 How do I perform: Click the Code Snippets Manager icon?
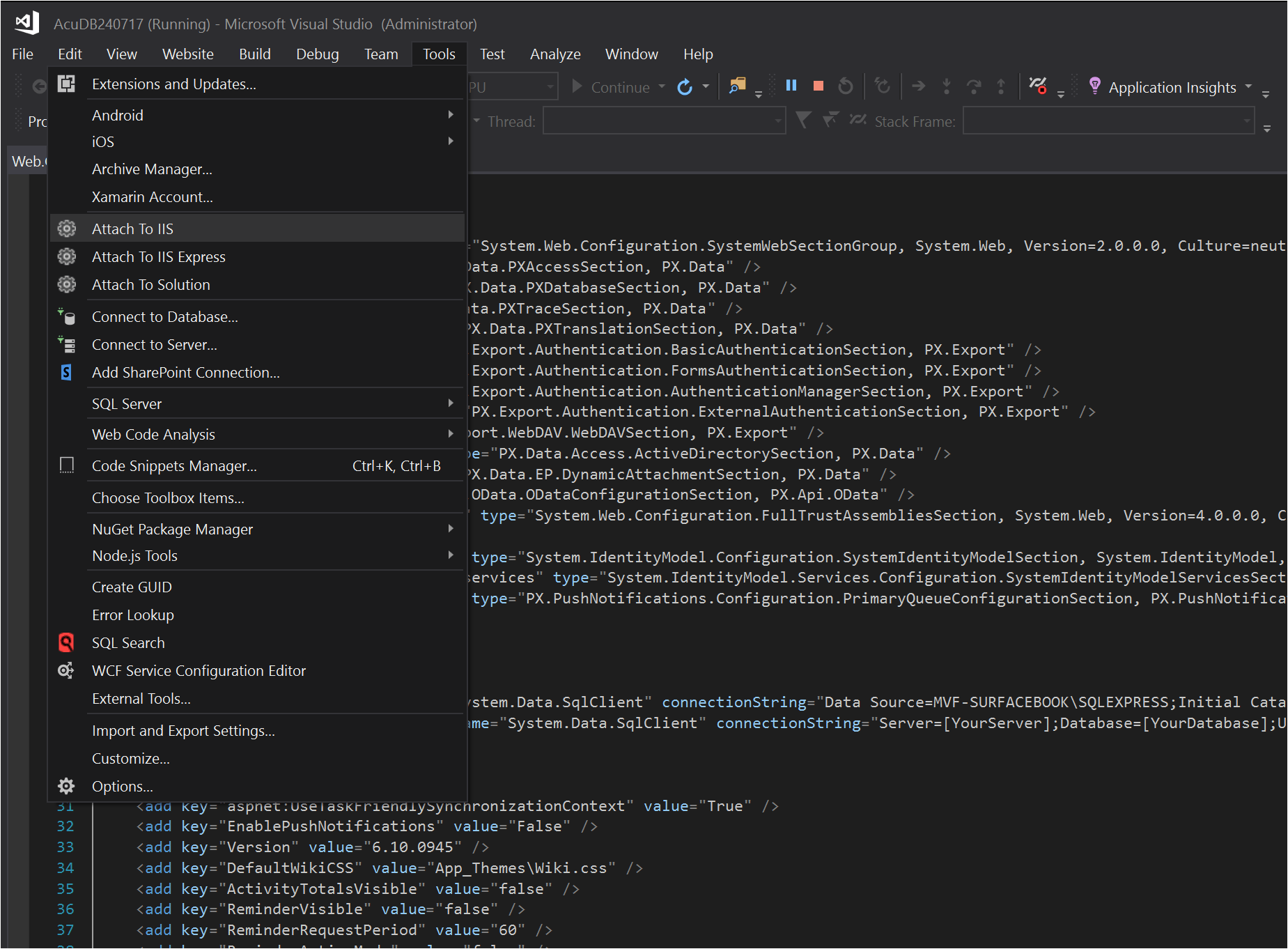click(x=66, y=465)
